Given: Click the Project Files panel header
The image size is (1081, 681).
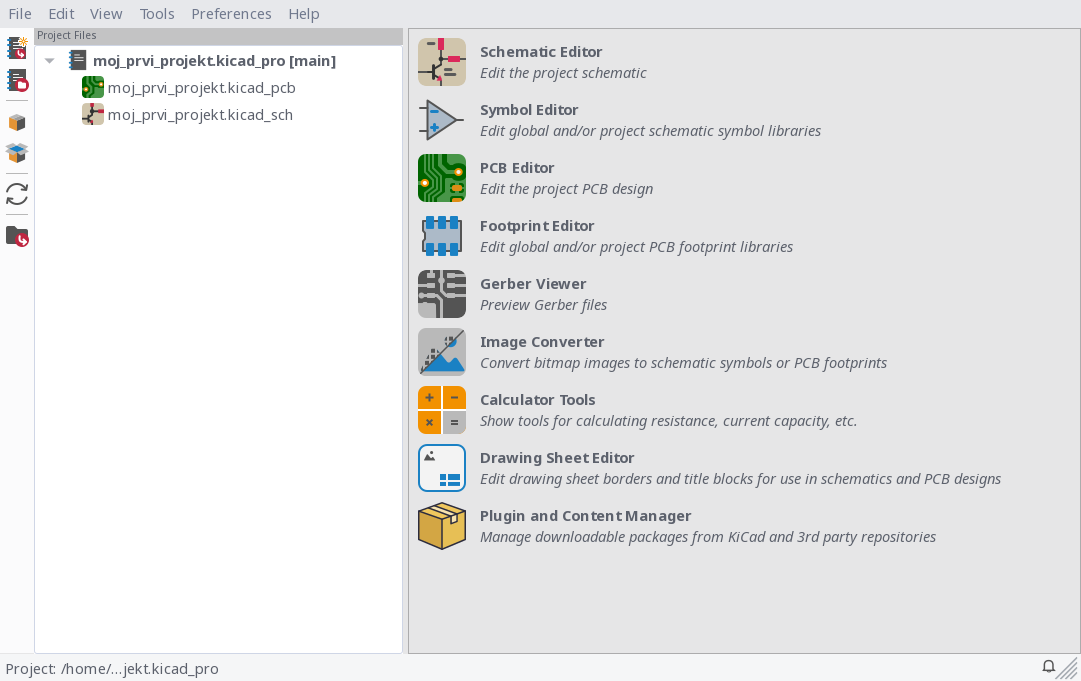Looking at the screenshot, I should point(219,36).
